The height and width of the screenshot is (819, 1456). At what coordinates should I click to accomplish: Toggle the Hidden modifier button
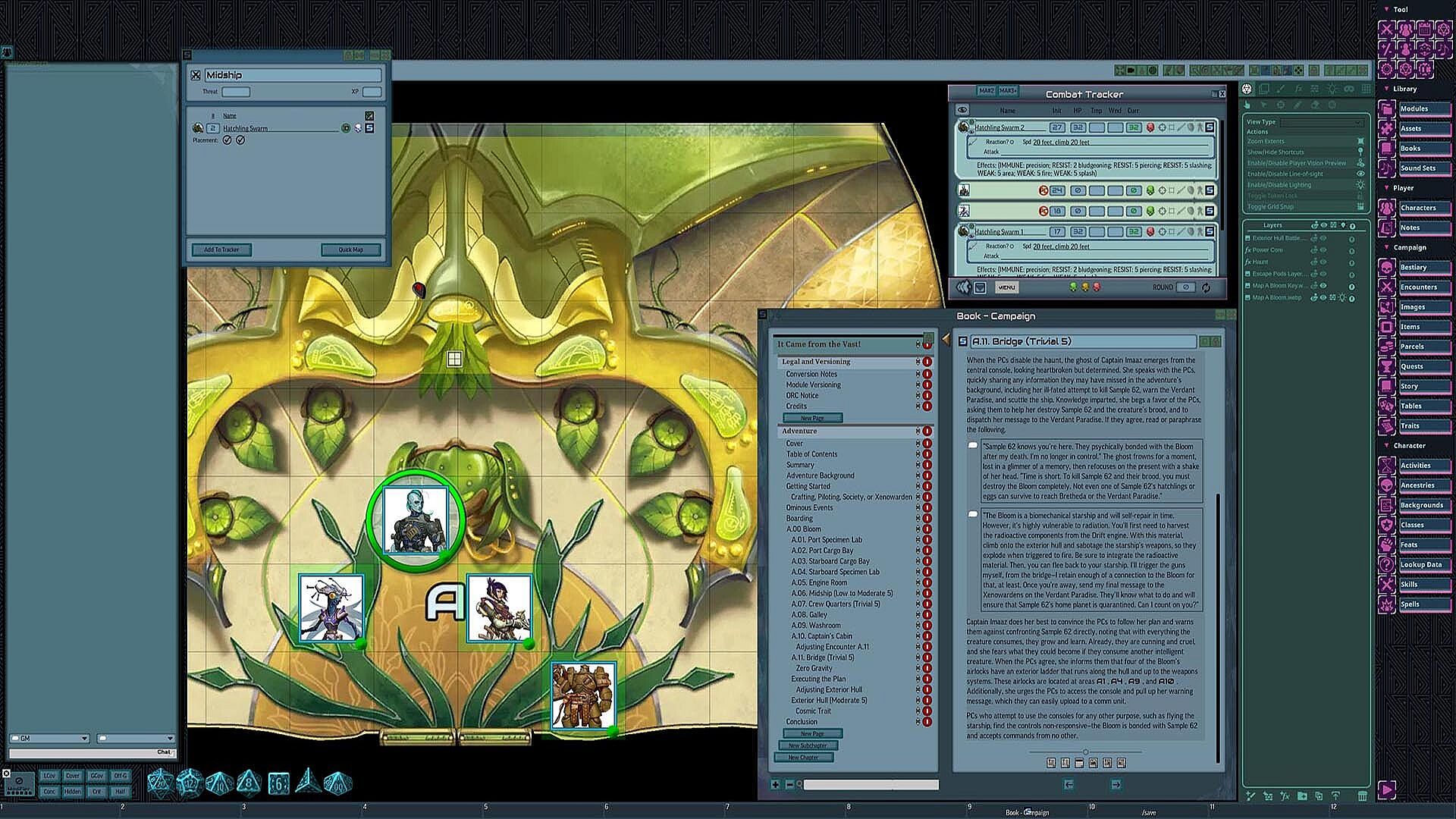coord(72,791)
